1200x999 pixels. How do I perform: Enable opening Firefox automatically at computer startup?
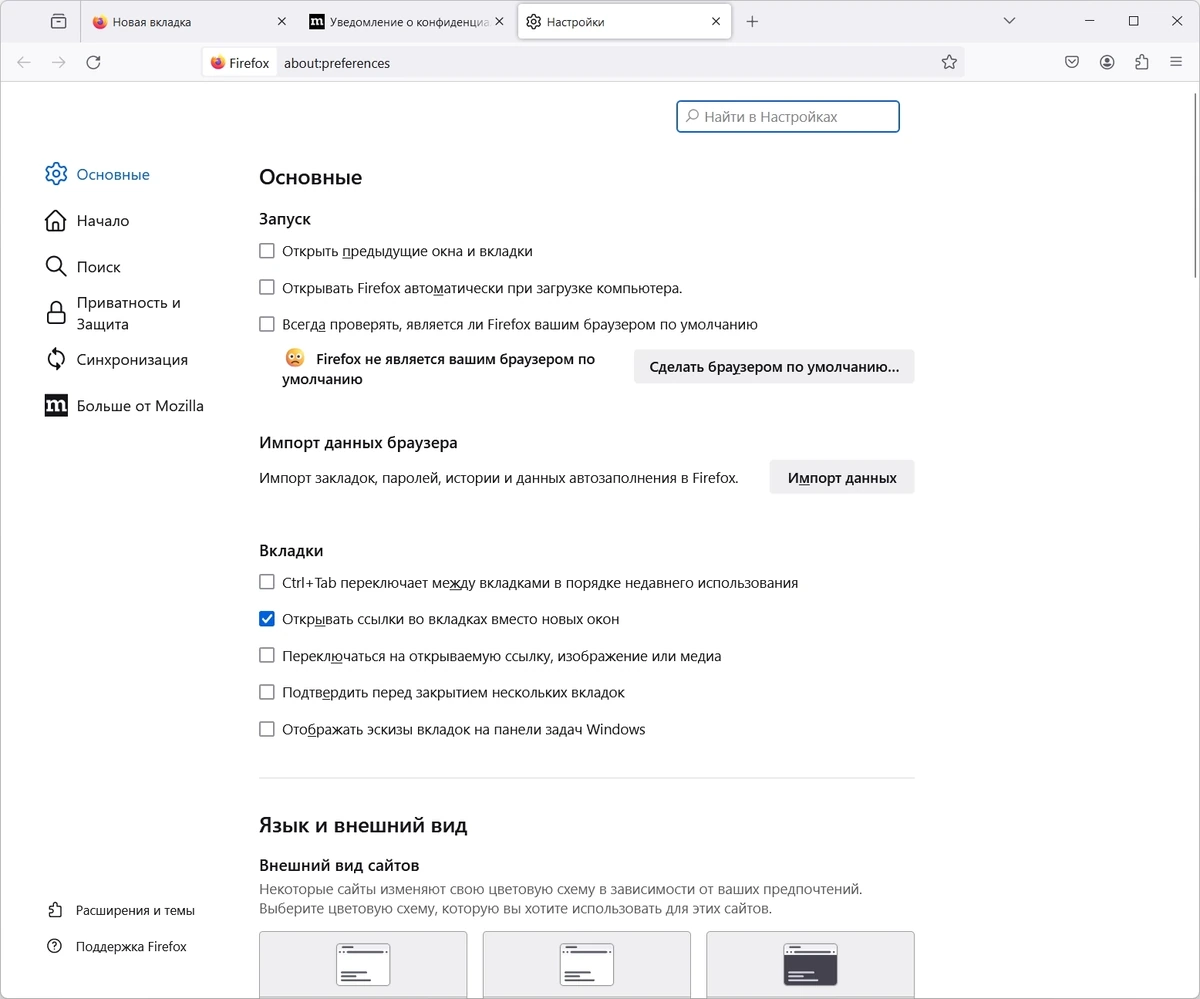[267, 288]
